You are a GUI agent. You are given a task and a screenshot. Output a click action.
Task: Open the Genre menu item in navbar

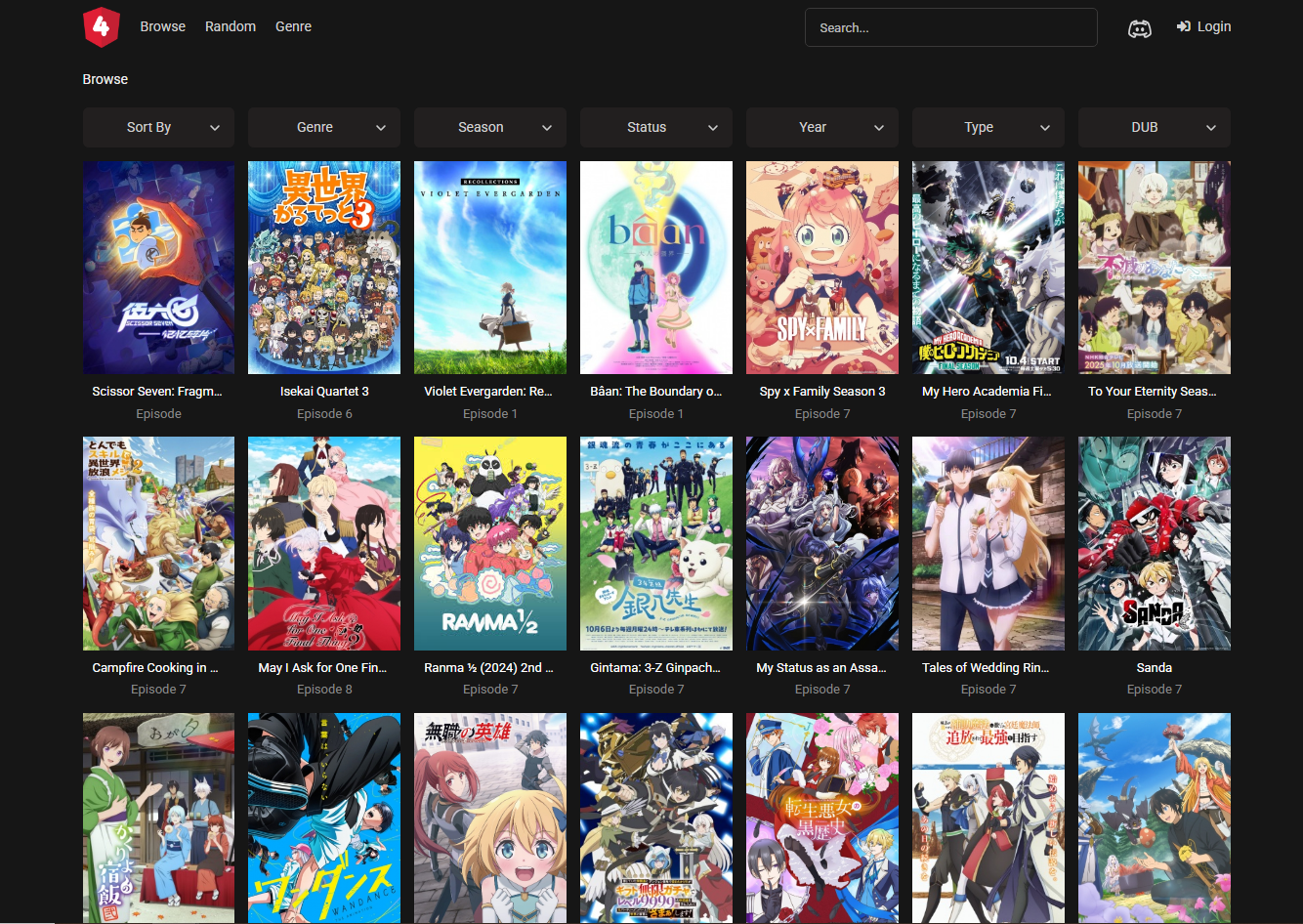point(293,26)
